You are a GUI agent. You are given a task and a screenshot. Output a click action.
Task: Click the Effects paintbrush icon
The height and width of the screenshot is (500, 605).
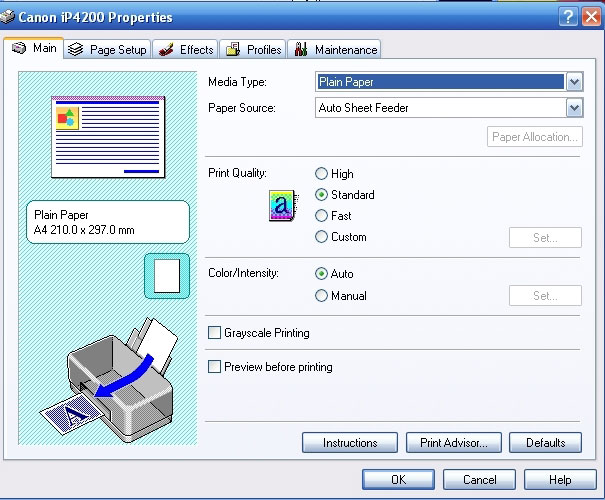[x=166, y=49]
